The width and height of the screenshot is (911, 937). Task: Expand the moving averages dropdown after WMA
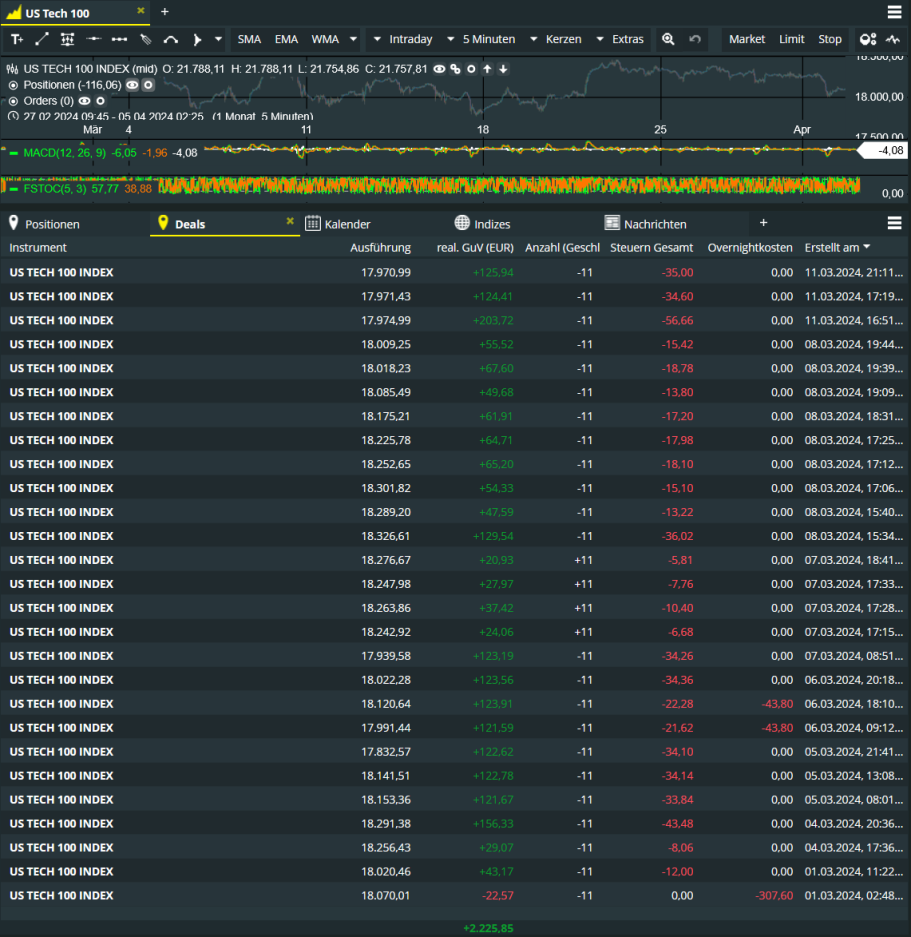(x=353, y=39)
